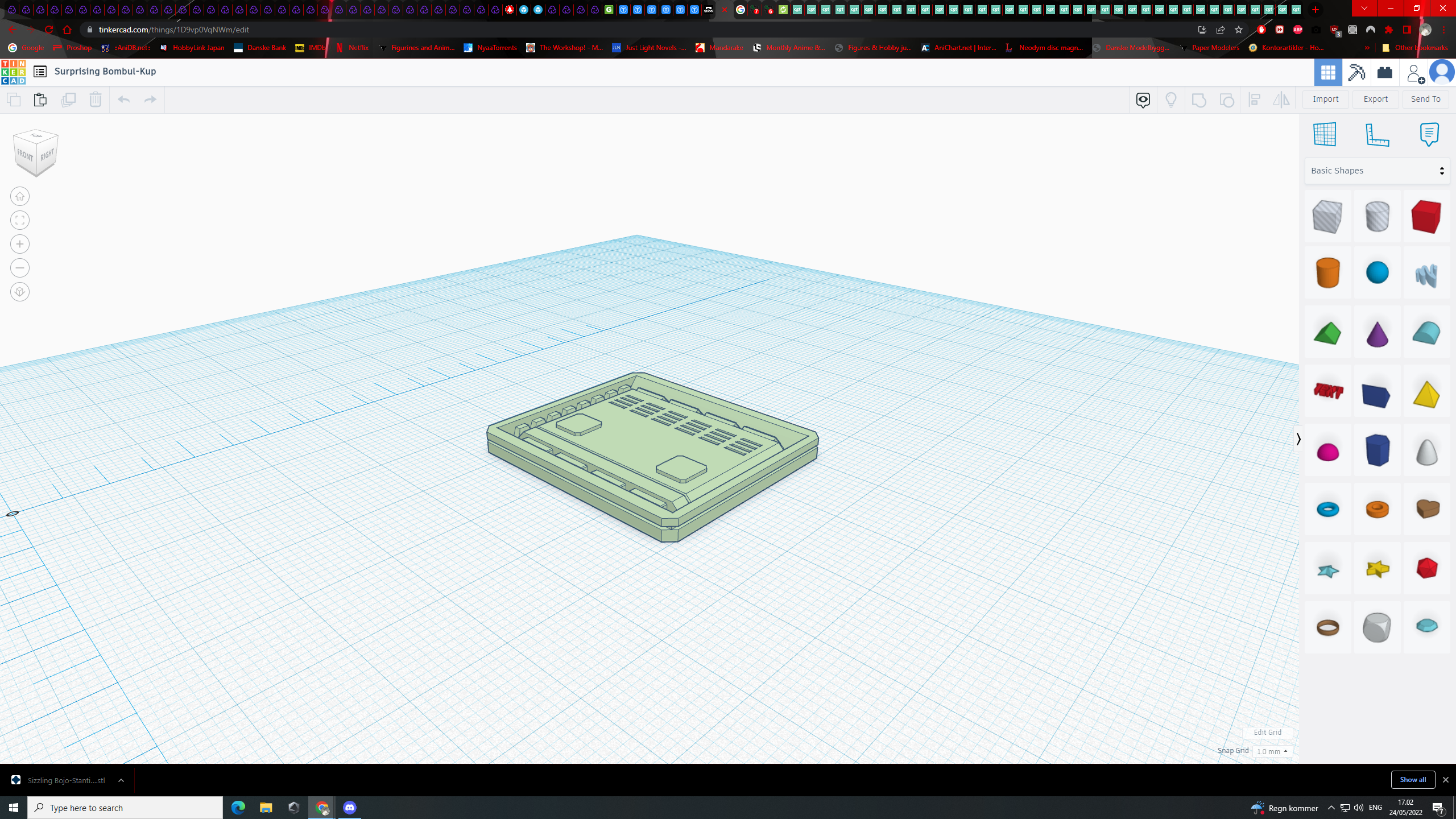Open the Netflix bookmark
Screen dimensions: 1456x819
pos(353,48)
